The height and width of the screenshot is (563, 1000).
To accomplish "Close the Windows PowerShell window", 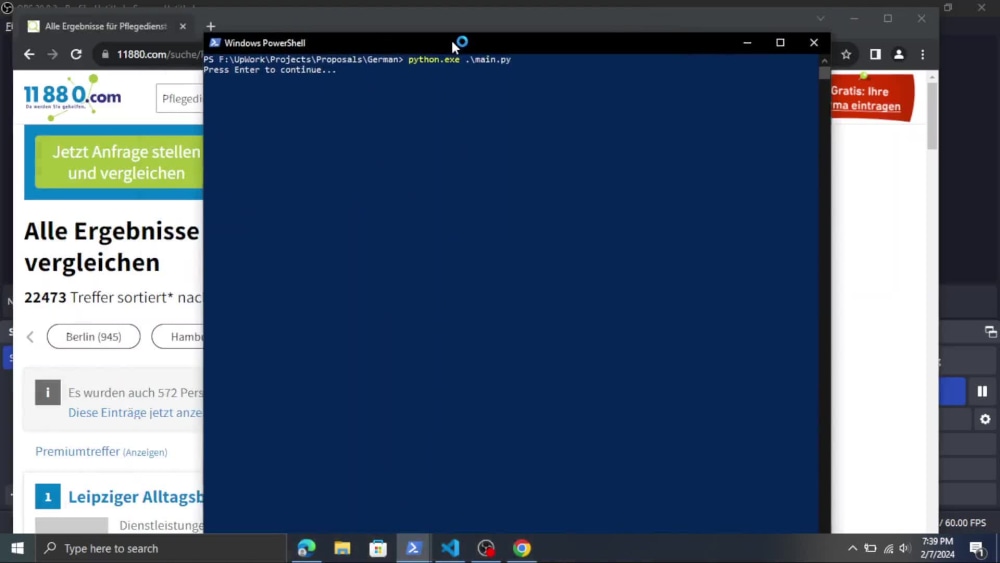I will pos(814,43).
